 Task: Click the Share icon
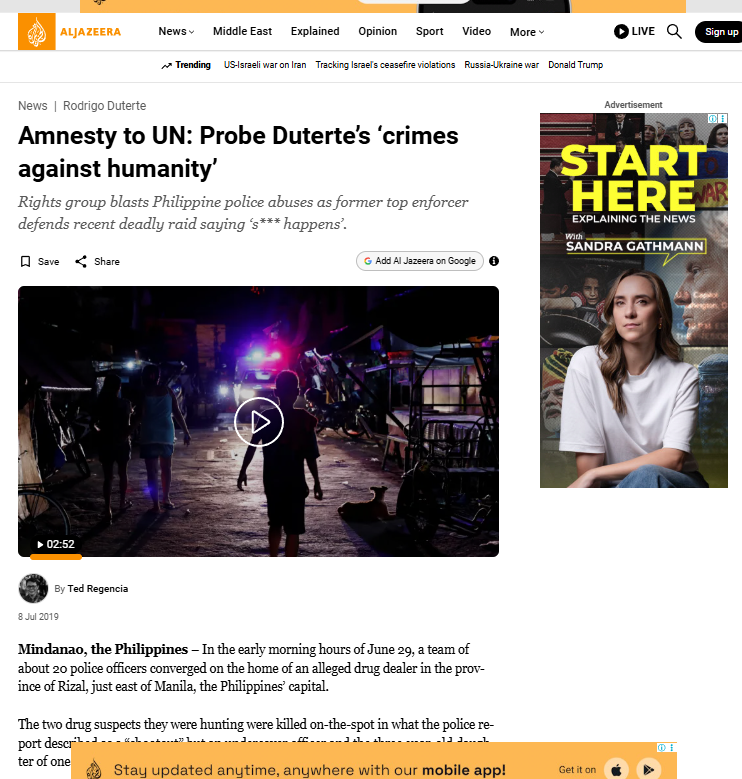click(81, 261)
